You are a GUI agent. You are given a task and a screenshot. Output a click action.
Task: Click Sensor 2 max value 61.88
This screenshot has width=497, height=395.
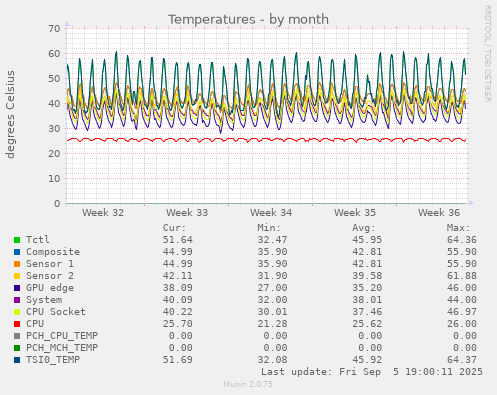(x=462, y=276)
